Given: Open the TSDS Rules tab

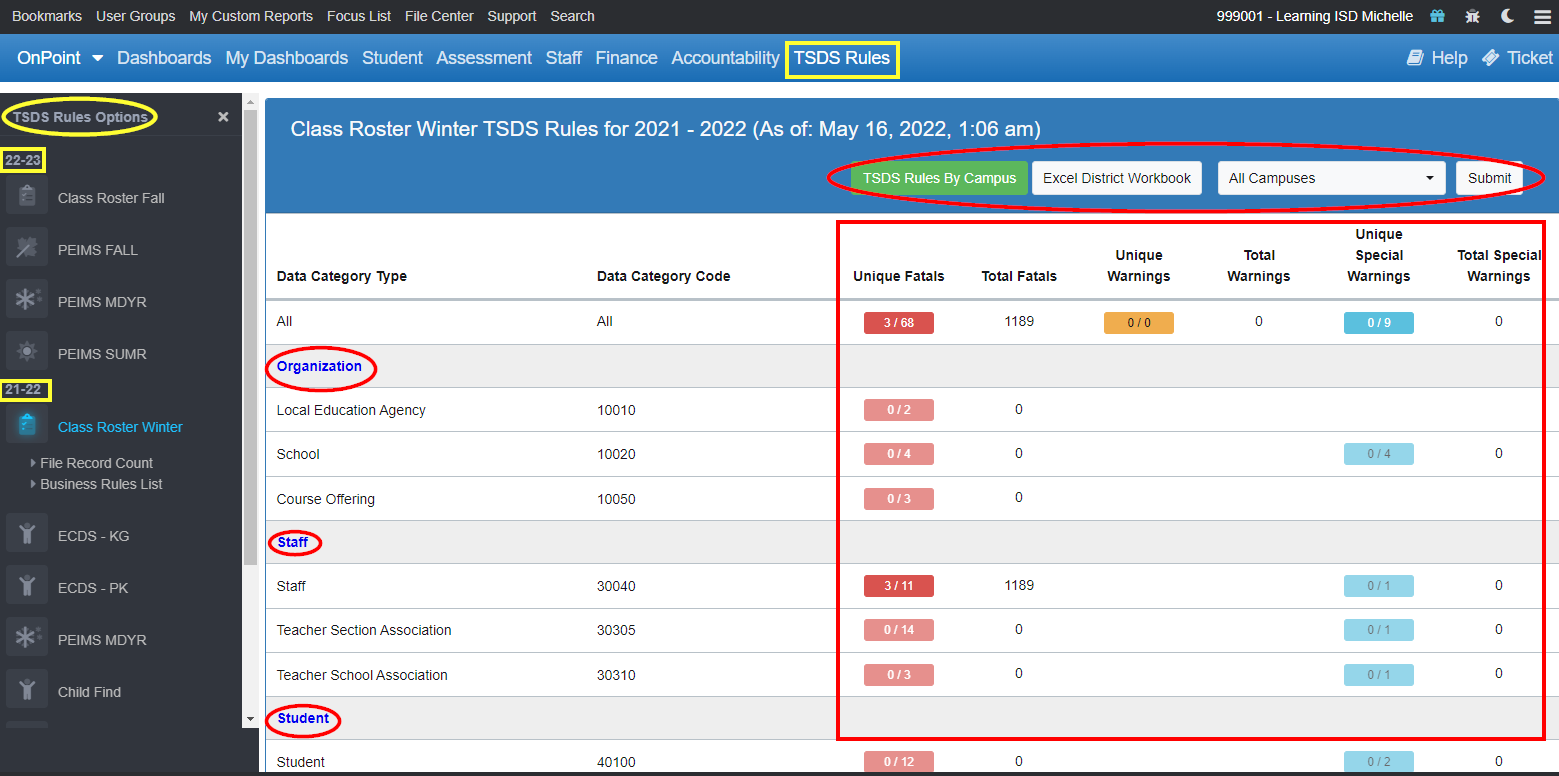Looking at the screenshot, I should coord(841,58).
